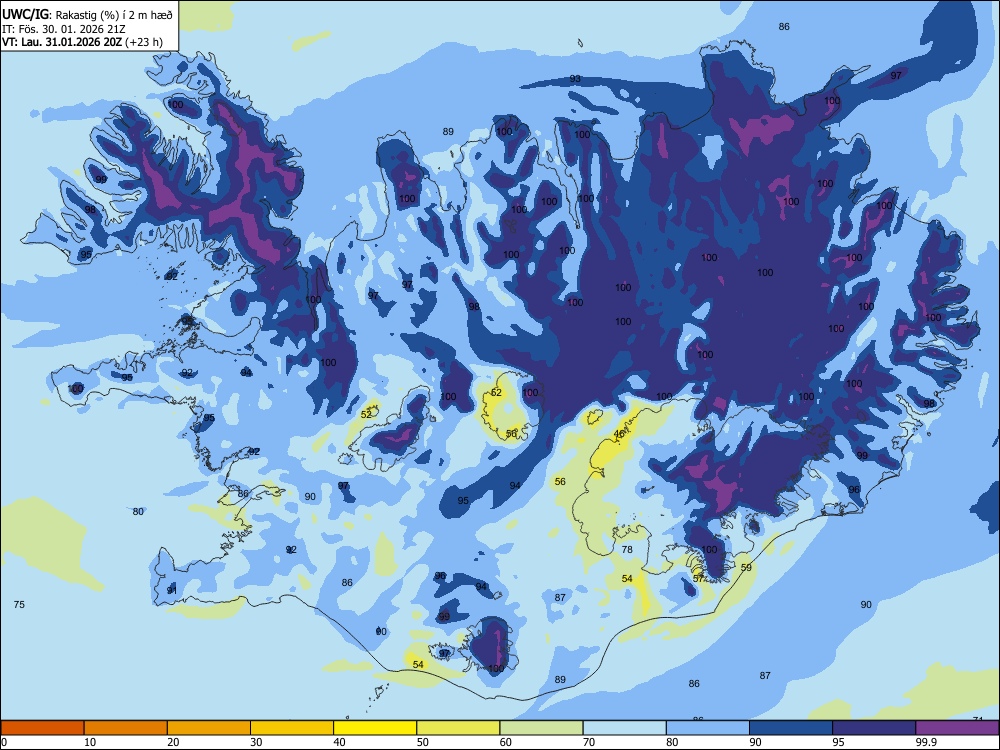Select the amber 30–40 legend color
Viewport: 1000px width, 750px height.
click(292, 728)
